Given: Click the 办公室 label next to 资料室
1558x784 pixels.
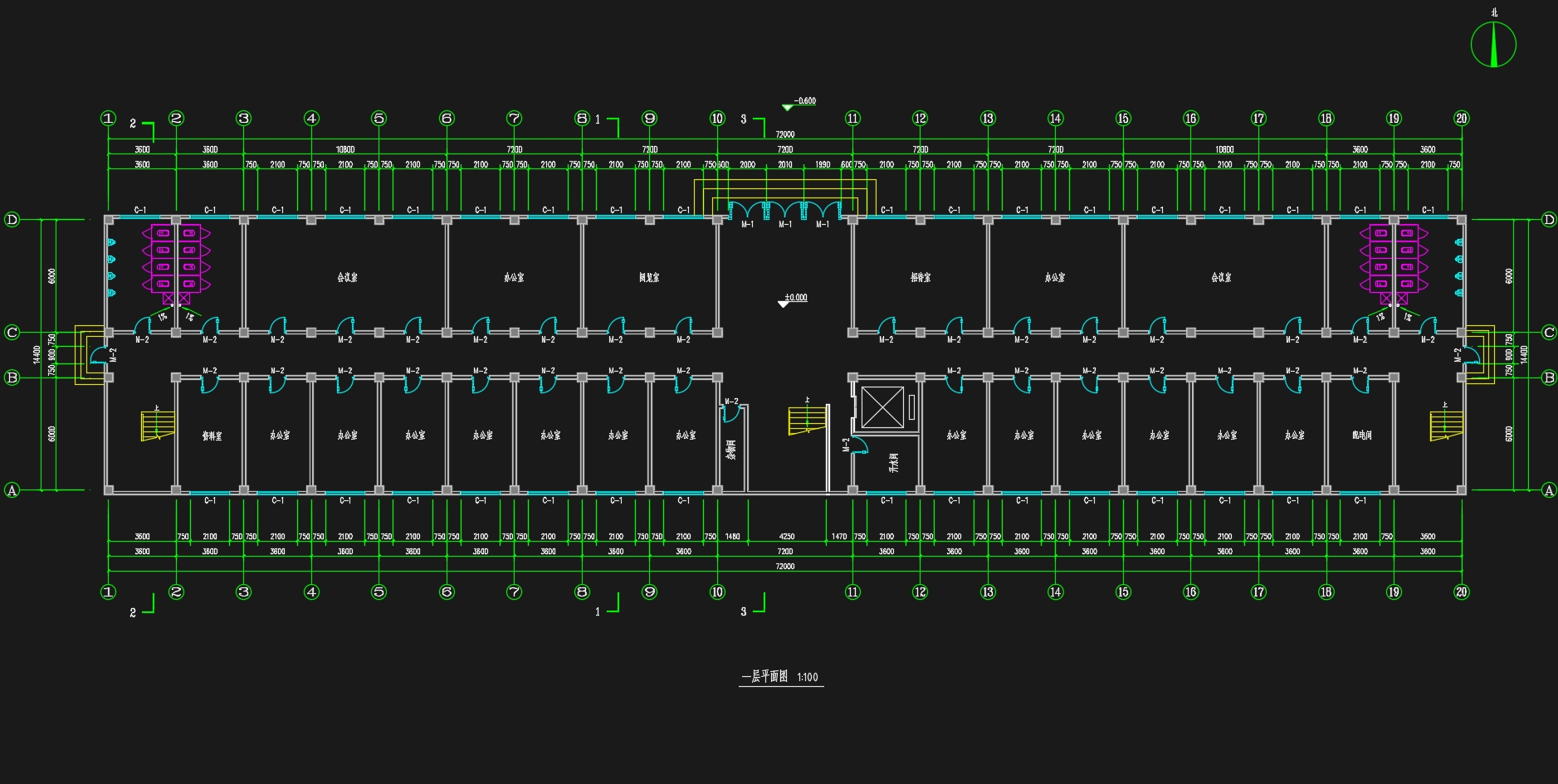Looking at the screenshot, I should (x=280, y=436).
